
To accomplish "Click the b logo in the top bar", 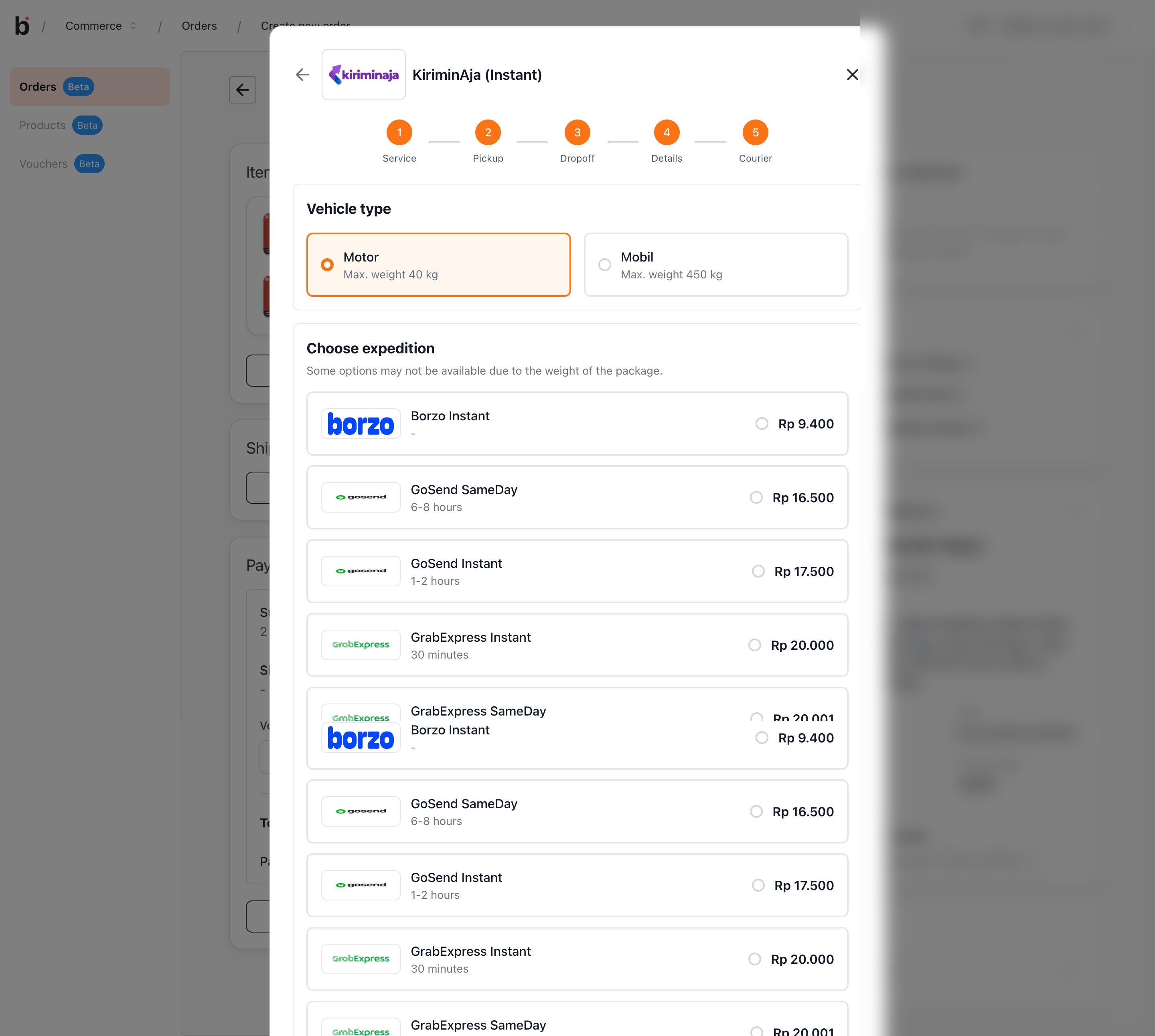I will pos(22,26).
